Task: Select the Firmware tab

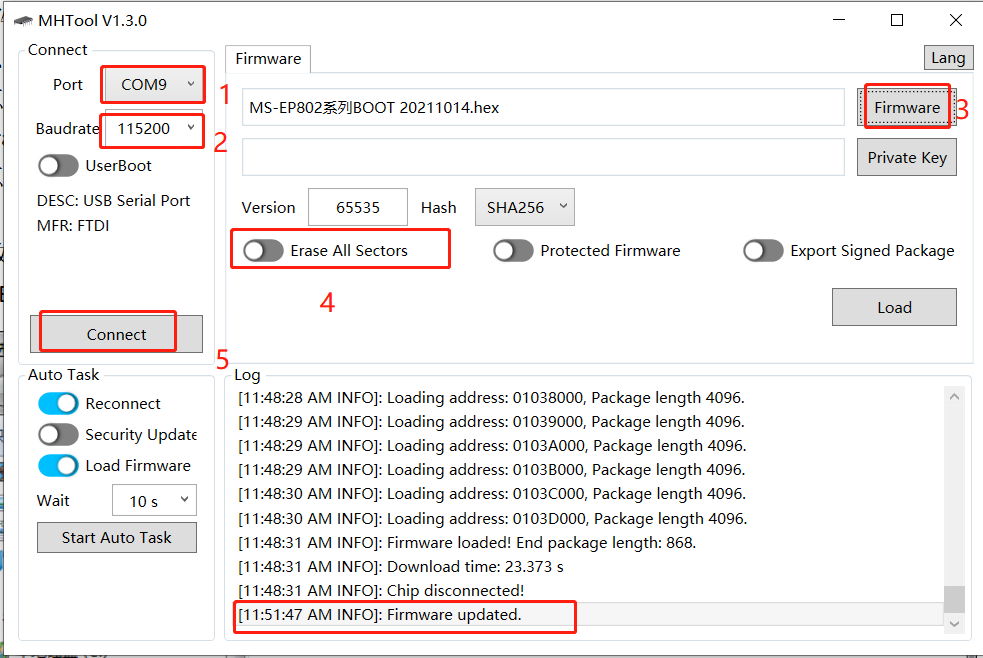Action: coord(268,59)
